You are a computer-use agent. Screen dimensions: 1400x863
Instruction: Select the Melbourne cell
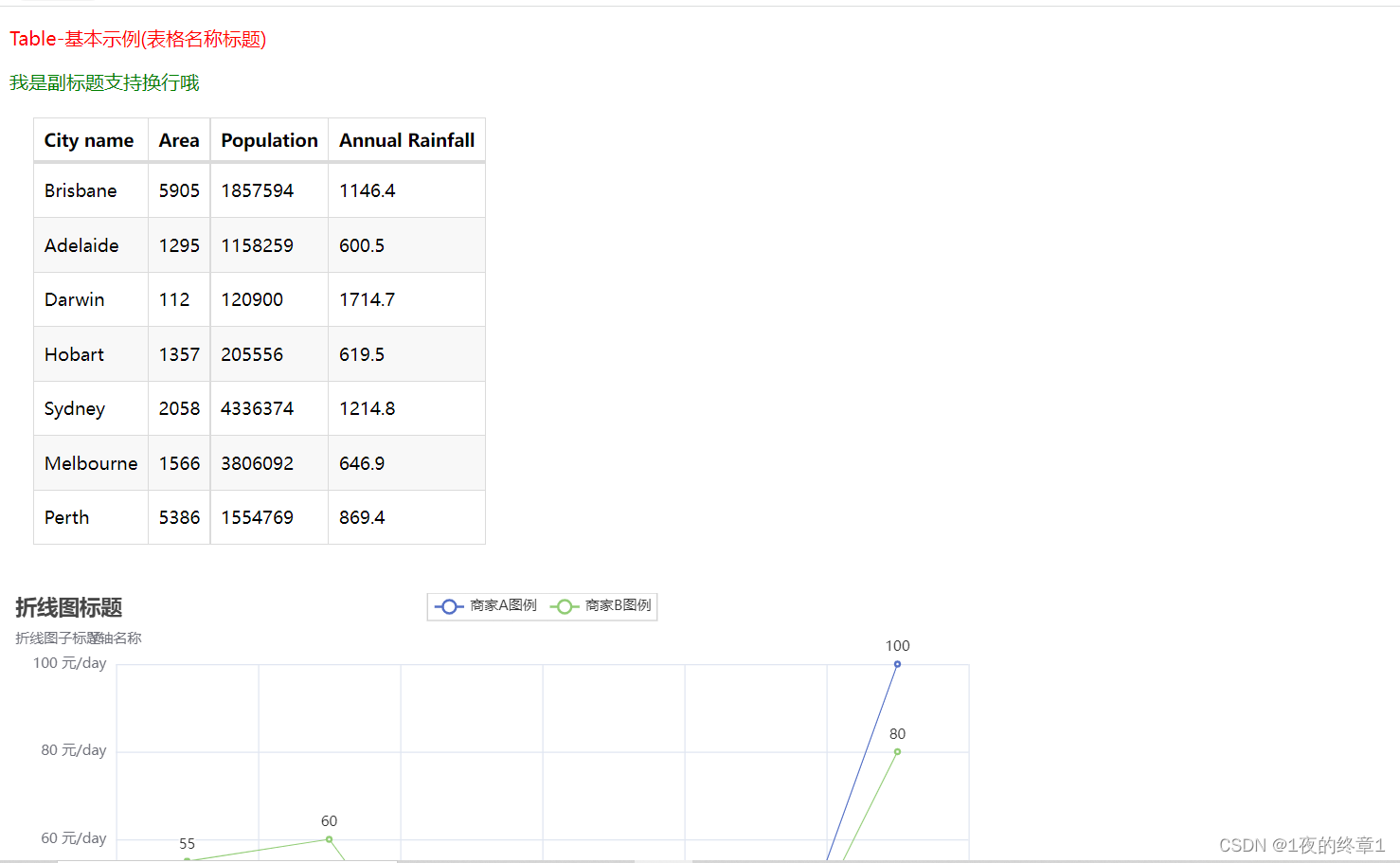coord(91,463)
